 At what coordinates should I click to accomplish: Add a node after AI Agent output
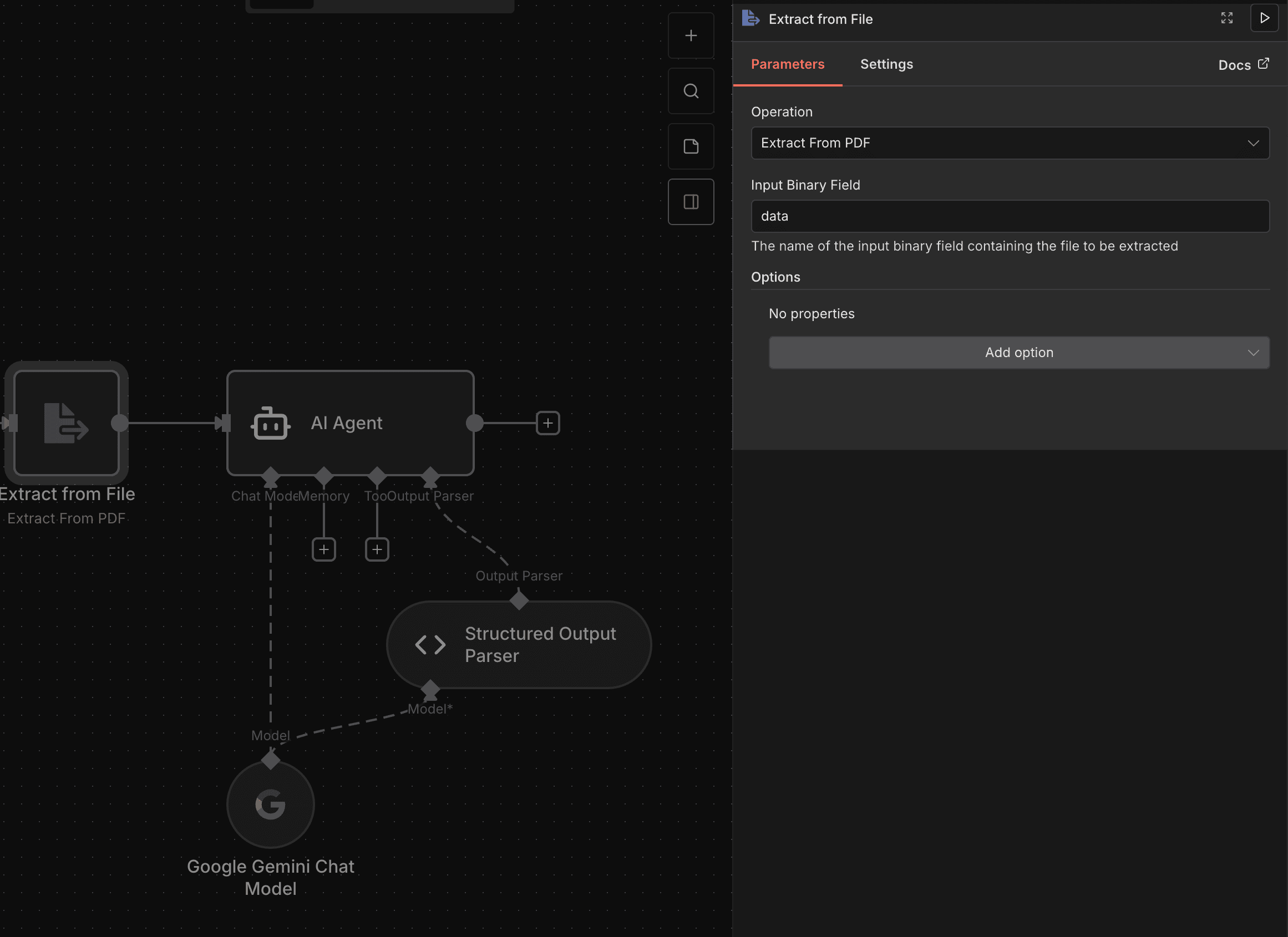coord(547,423)
